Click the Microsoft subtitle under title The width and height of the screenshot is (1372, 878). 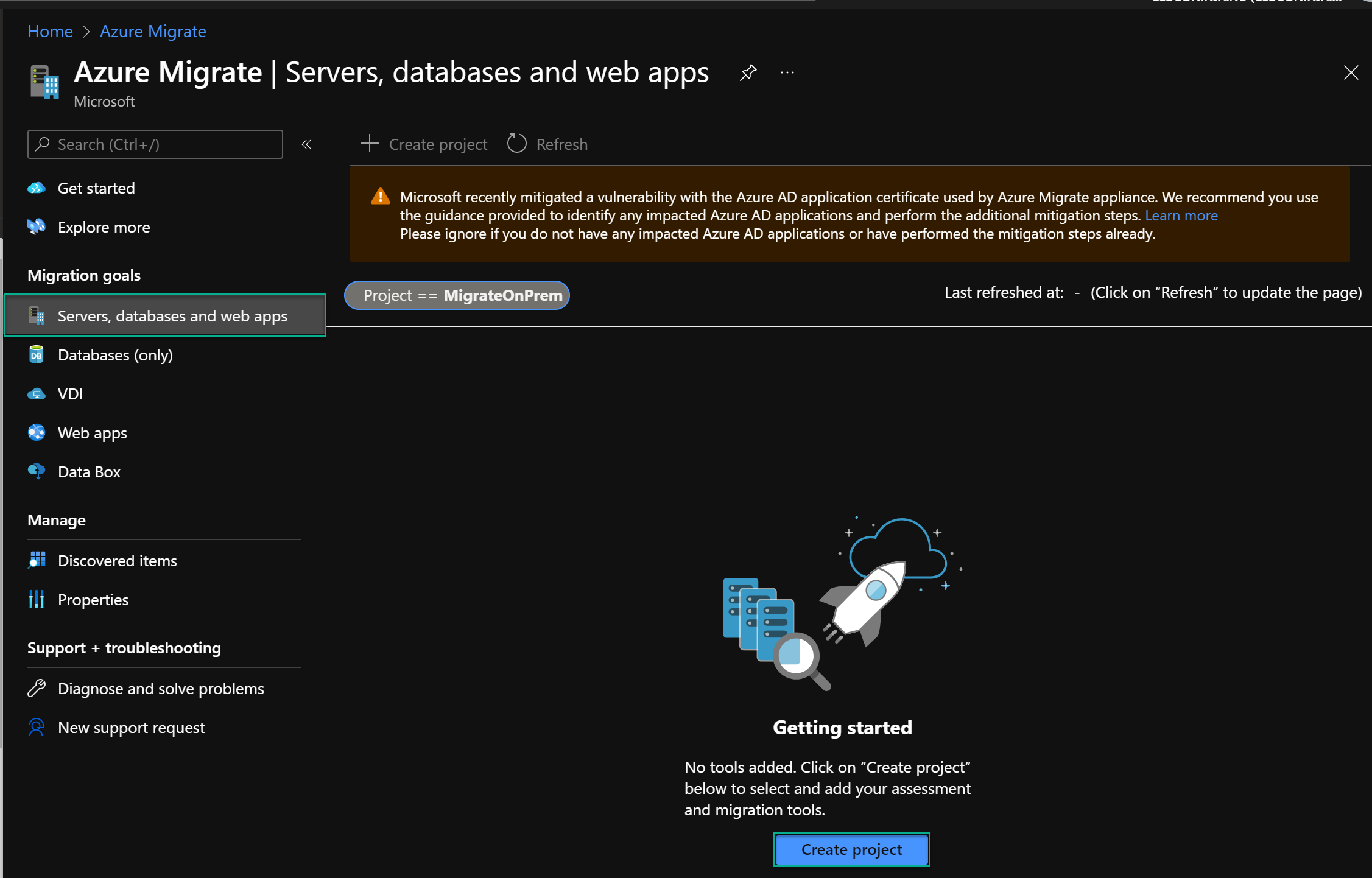tap(104, 102)
